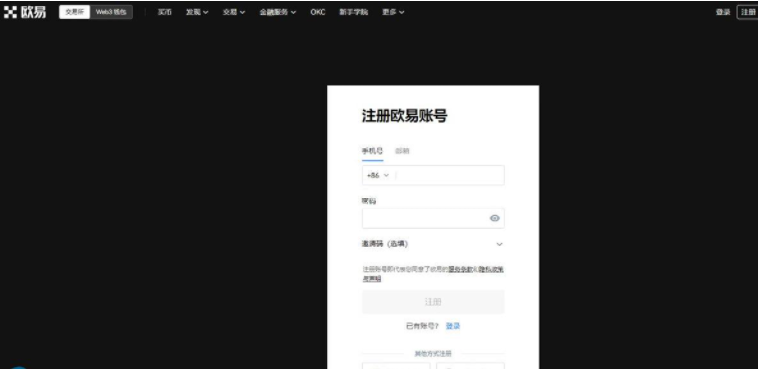Click the 登录 link in header
The width and height of the screenshot is (758, 369).
coord(723,12)
